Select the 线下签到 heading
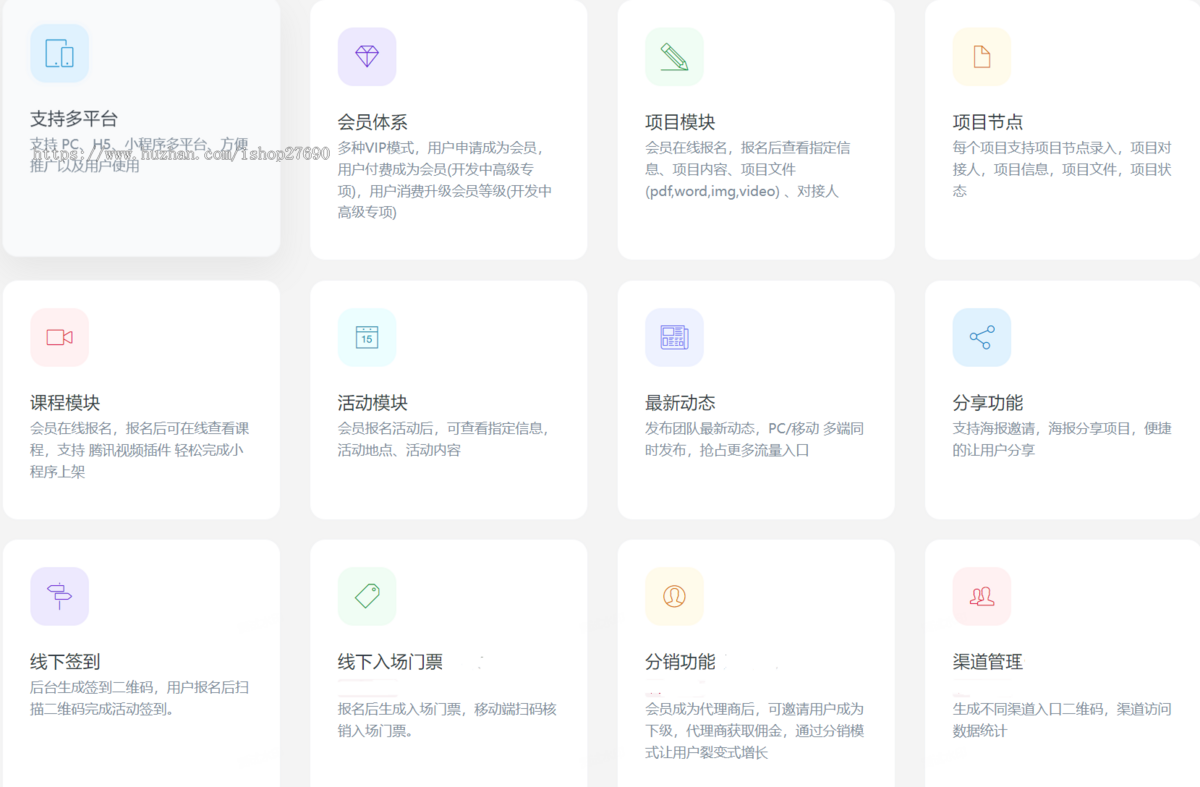Screen dimensions: 1200x787 [x=65, y=662]
